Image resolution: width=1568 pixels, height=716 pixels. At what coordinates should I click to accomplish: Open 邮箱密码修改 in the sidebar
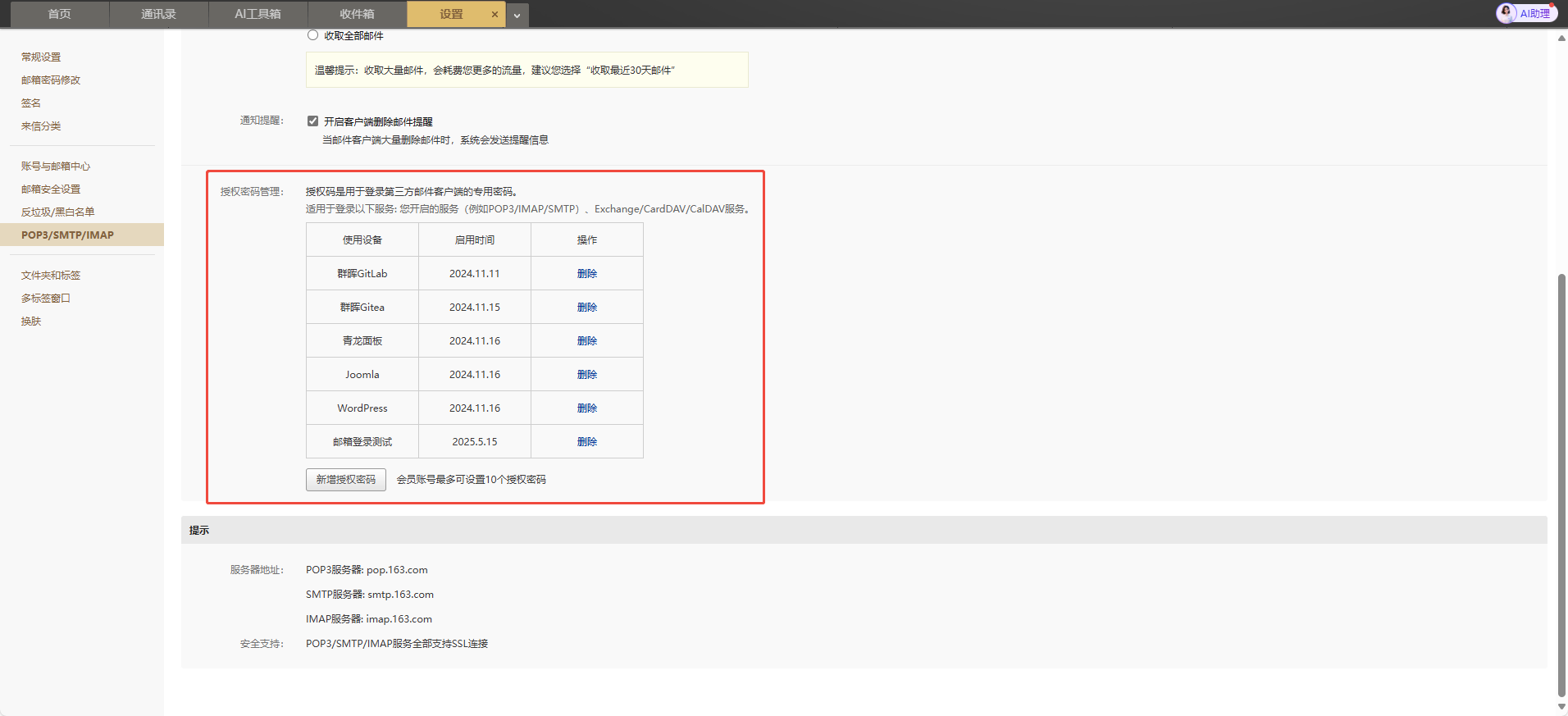click(x=51, y=80)
